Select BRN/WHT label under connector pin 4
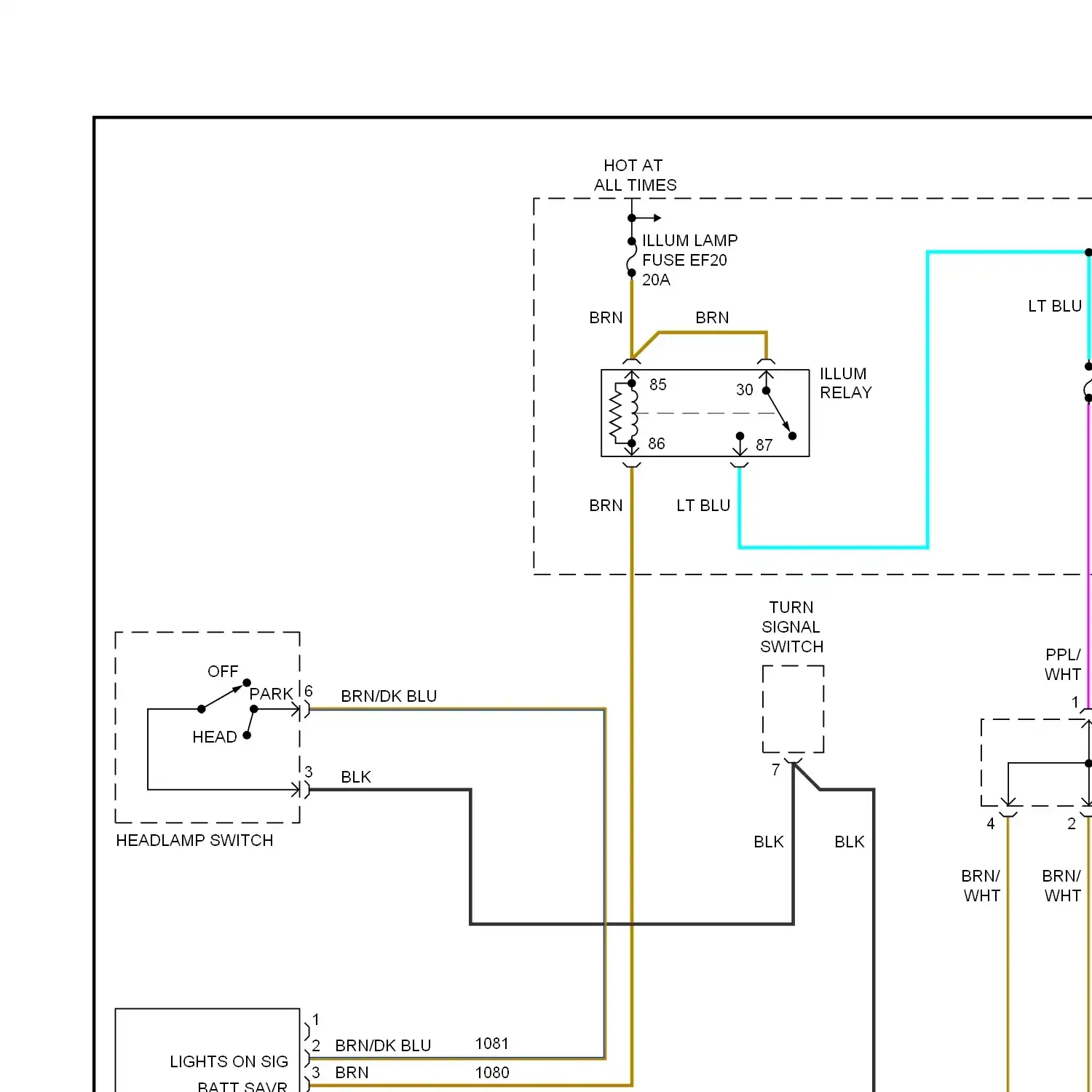1092x1092 pixels. coord(981,886)
